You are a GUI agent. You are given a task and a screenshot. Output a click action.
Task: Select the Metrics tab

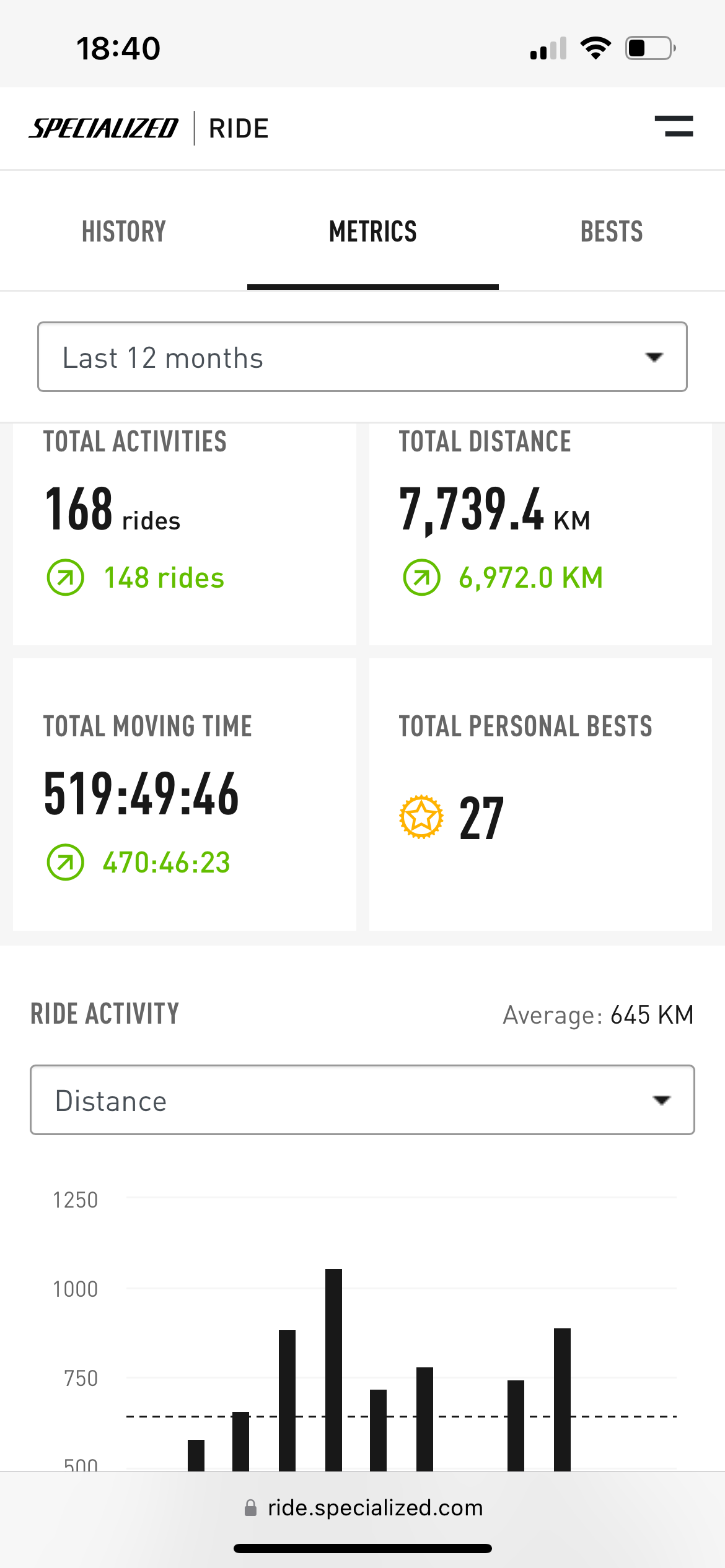click(x=373, y=231)
